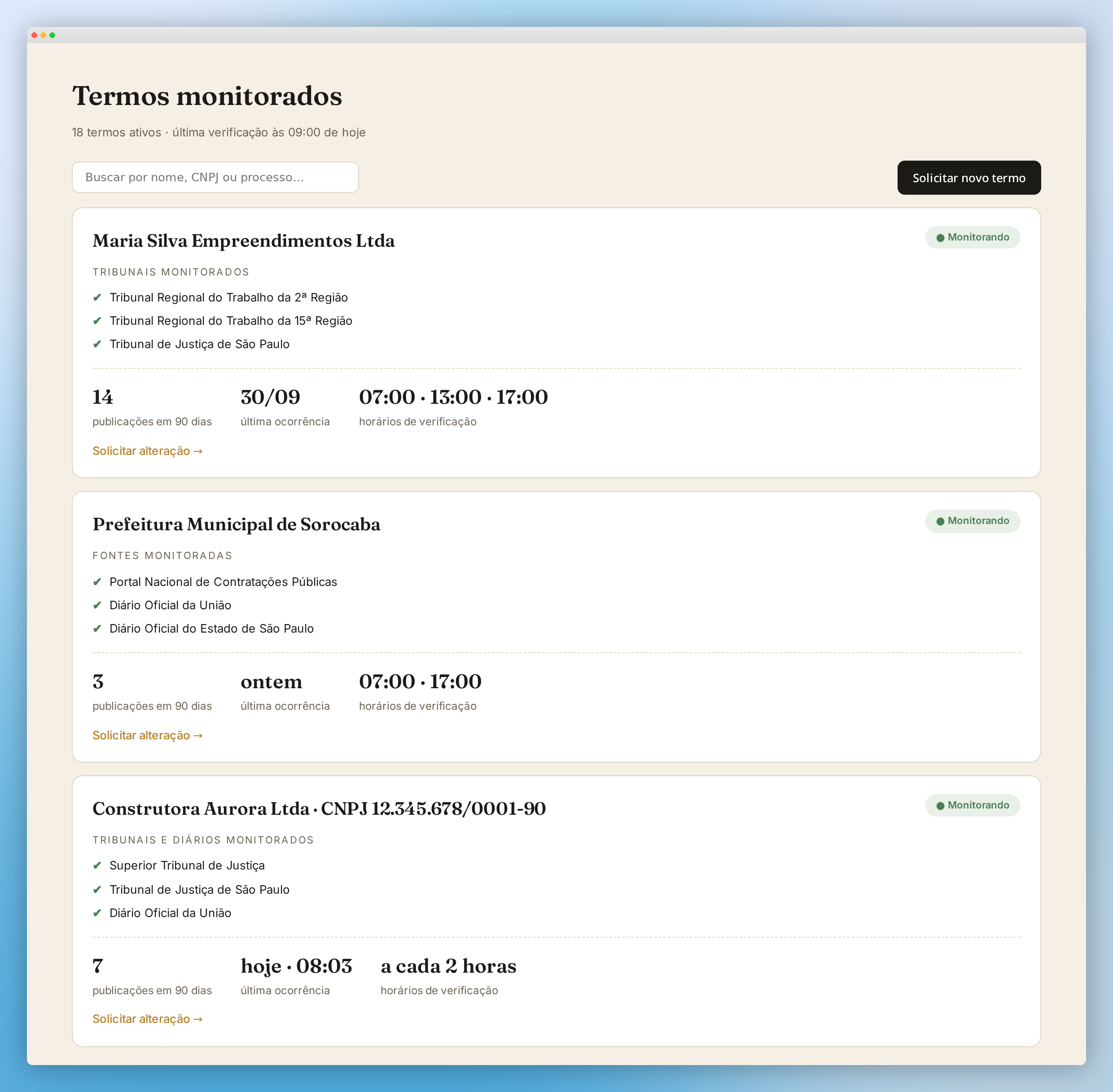Click the TRIBUNAIS E DIÁRIOS MONITORADOS label
This screenshot has height=1092, width=1113.
click(x=203, y=840)
